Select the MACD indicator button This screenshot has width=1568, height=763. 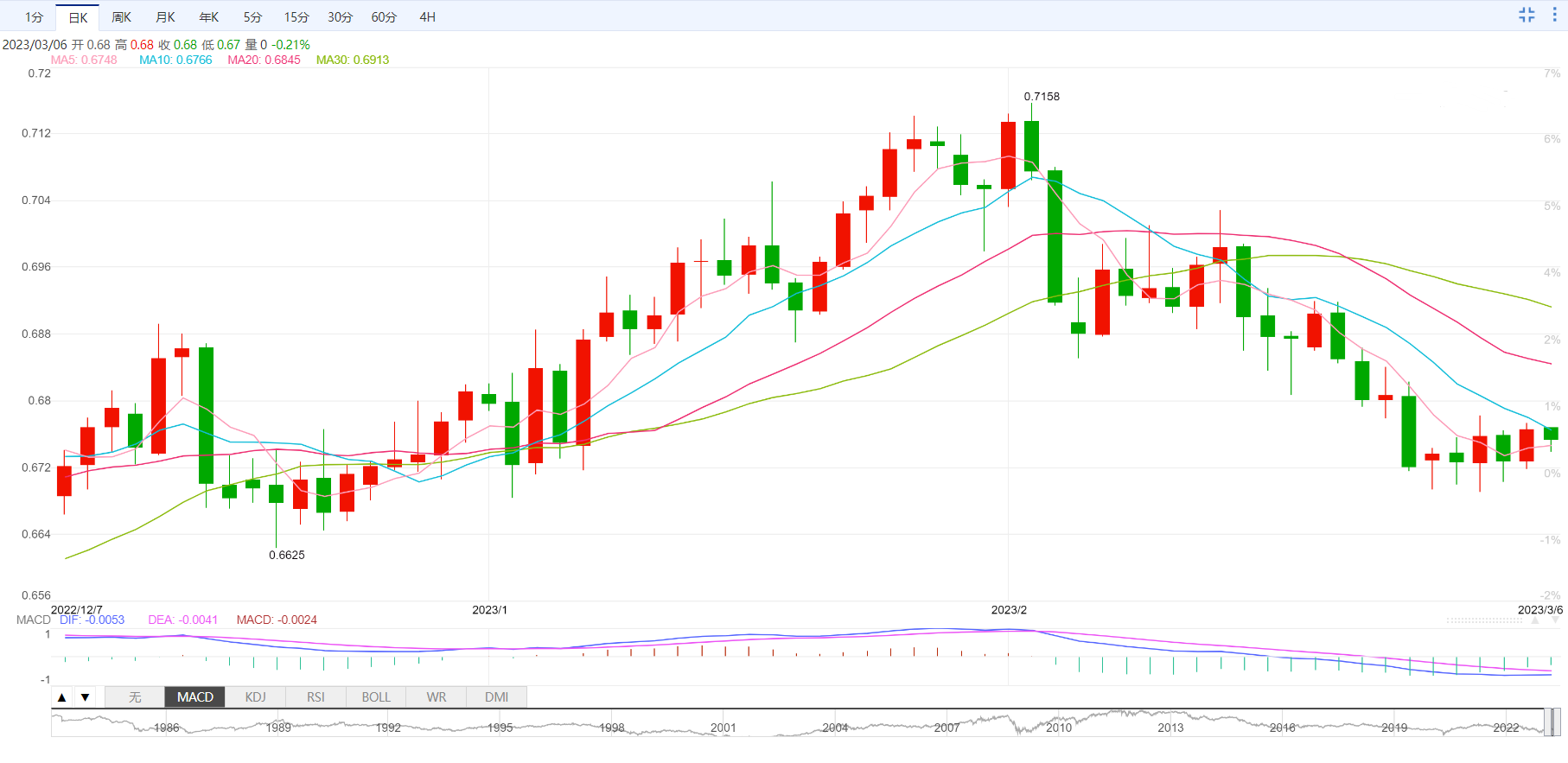(x=195, y=697)
